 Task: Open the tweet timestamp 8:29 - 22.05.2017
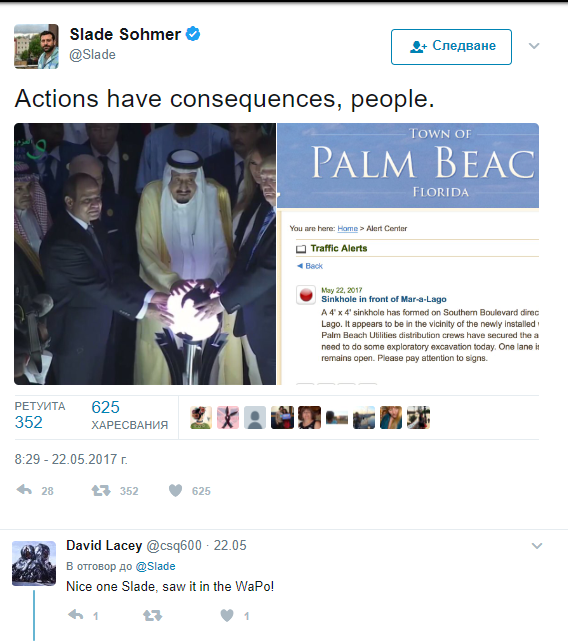click(71, 459)
